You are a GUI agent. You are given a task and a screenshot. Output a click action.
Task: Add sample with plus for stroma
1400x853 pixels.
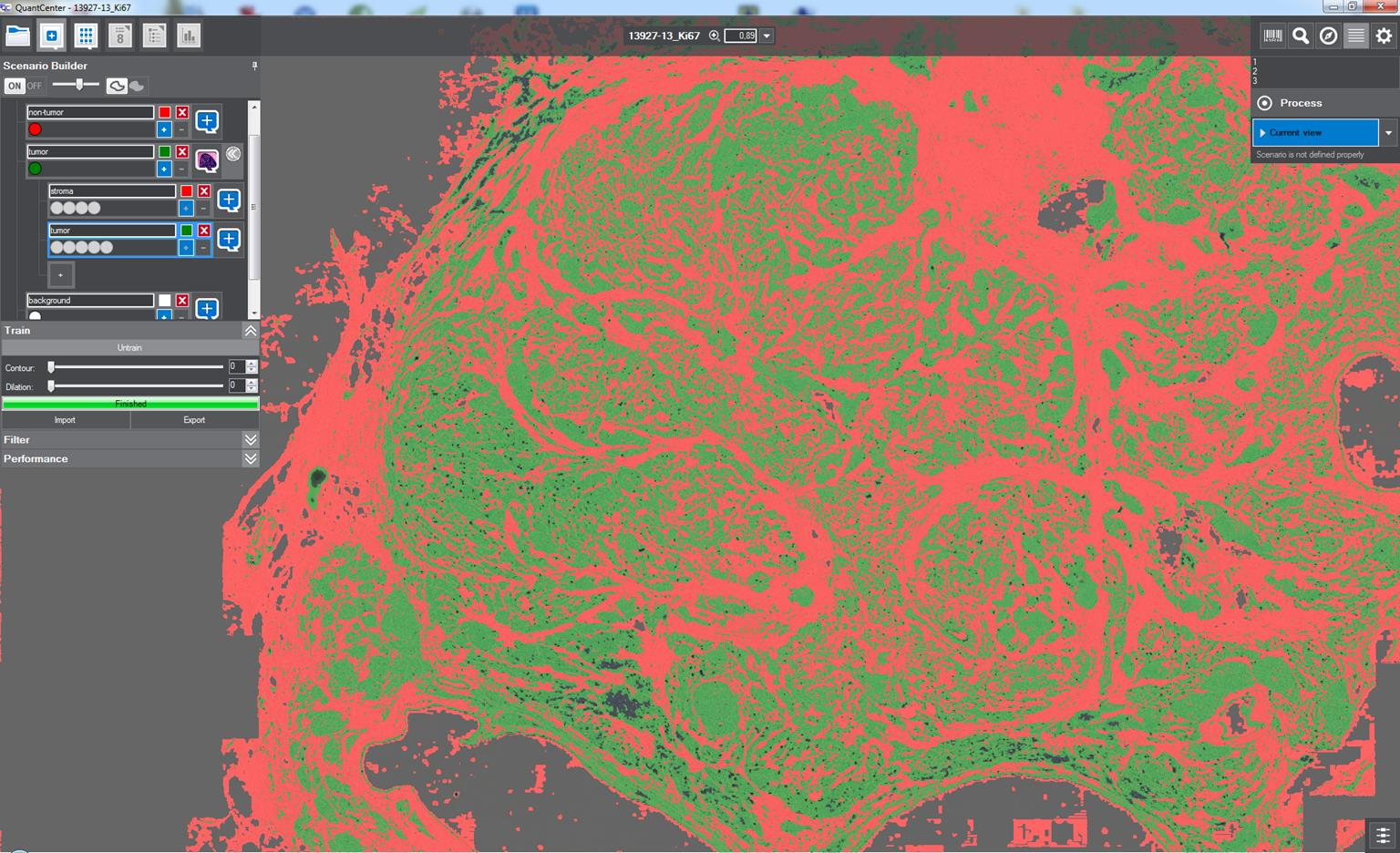coord(186,208)
